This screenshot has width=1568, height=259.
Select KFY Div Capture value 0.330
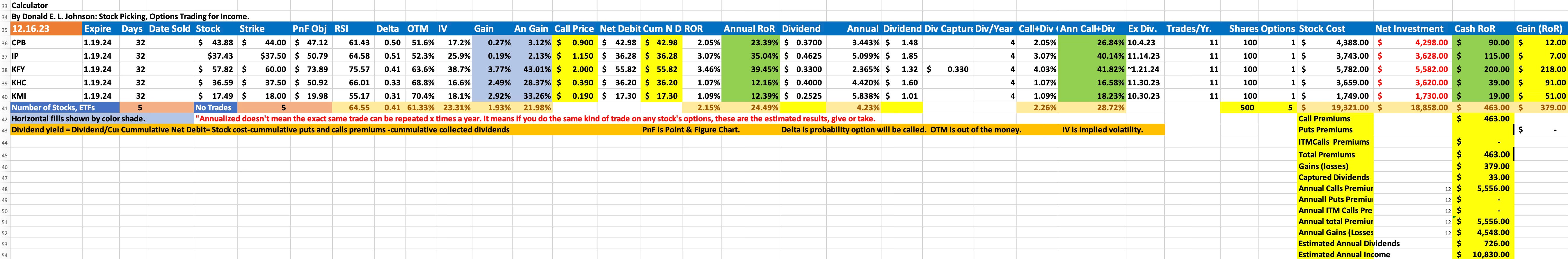pos(947,69)
